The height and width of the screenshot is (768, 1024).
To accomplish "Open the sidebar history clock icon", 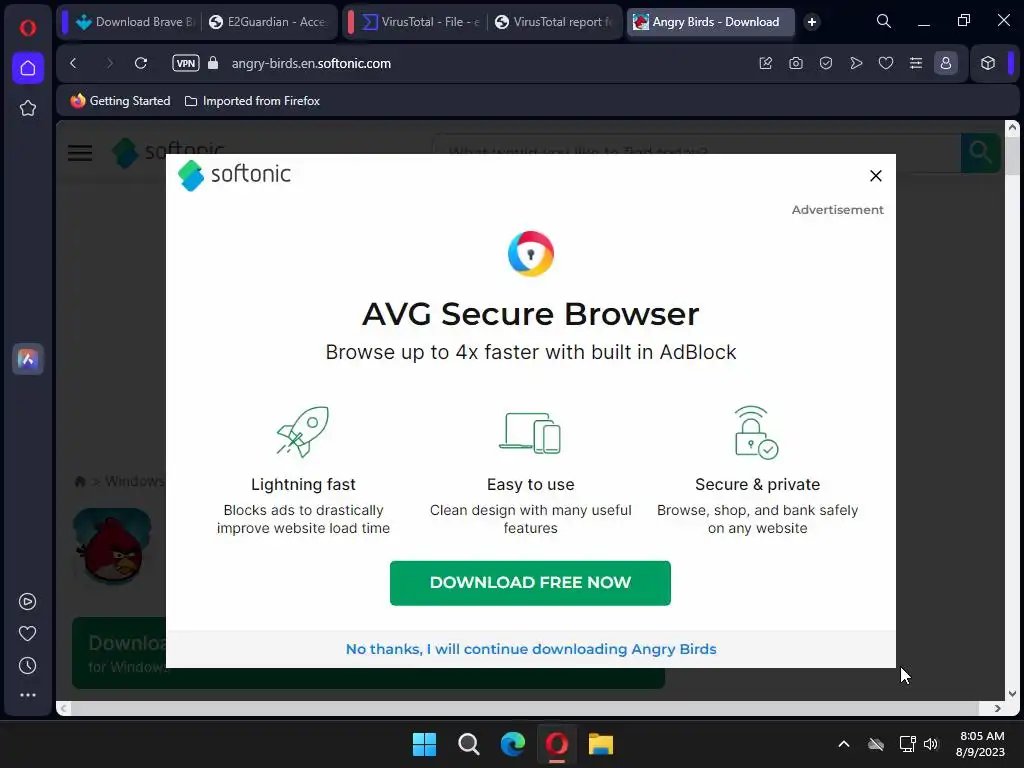I will 27,665.
